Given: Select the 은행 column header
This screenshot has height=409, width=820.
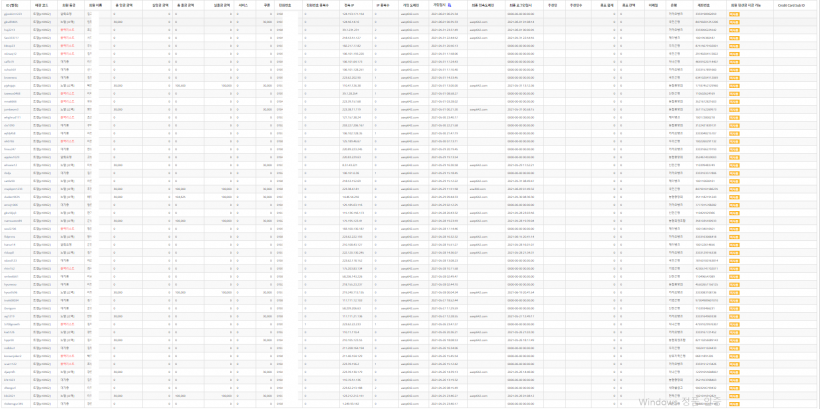Looking at the screenshot, I should click(x=673, y=5).
